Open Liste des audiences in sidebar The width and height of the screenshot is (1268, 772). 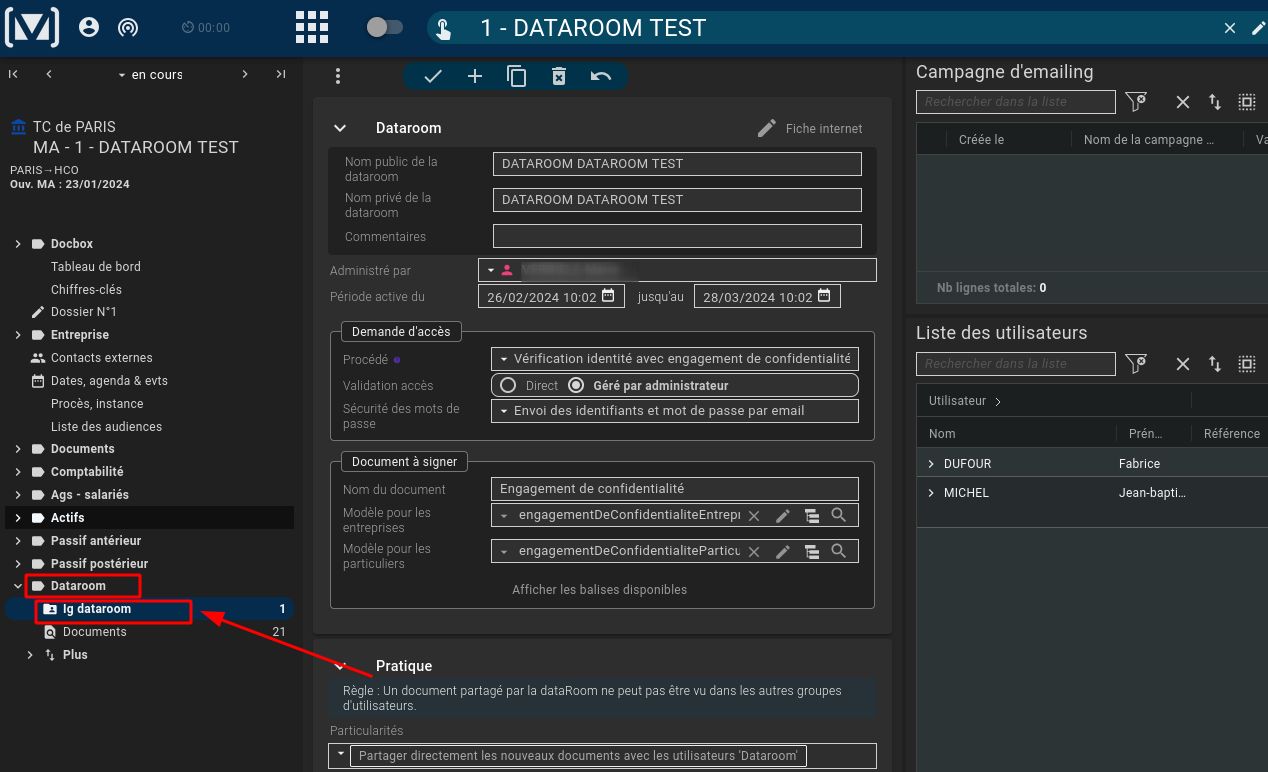point(106,427)
